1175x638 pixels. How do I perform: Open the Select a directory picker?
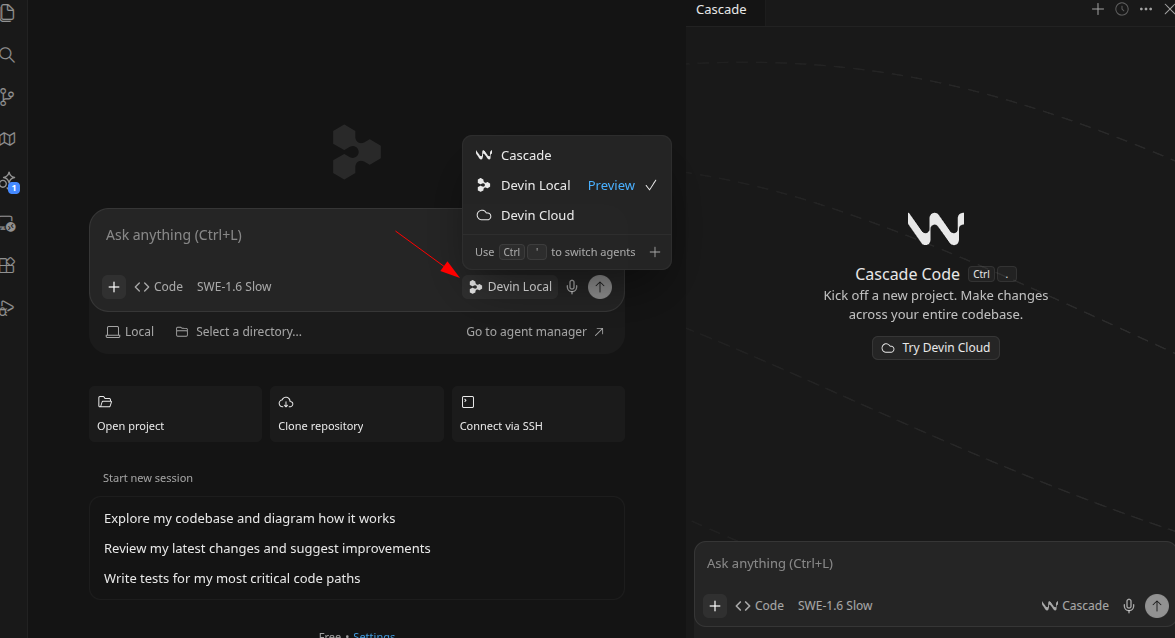pyautogui.click(x=238, y=331)
